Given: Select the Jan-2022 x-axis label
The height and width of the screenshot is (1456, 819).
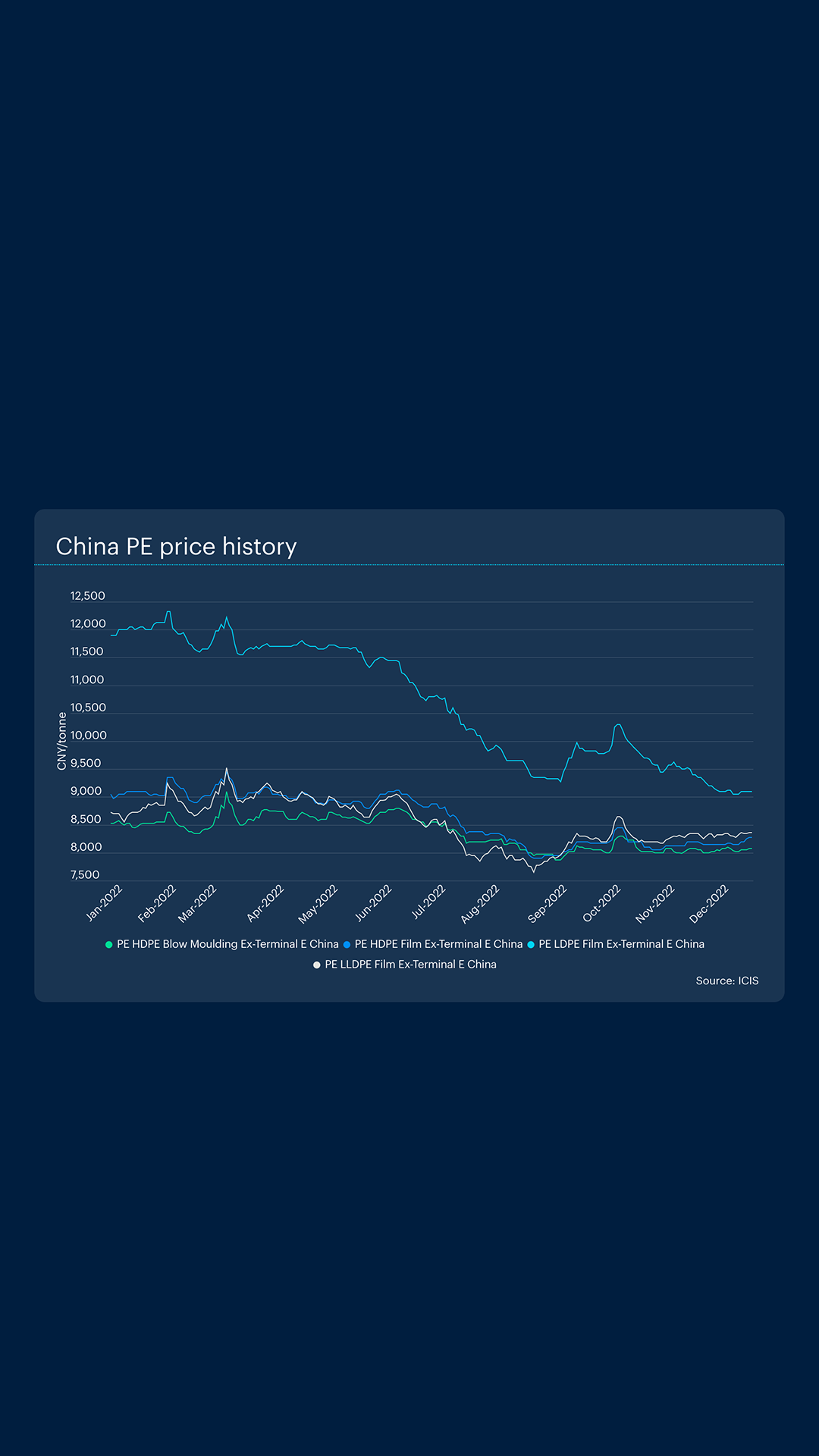Looking at the screenshot, I should click(x=104, y=902).
